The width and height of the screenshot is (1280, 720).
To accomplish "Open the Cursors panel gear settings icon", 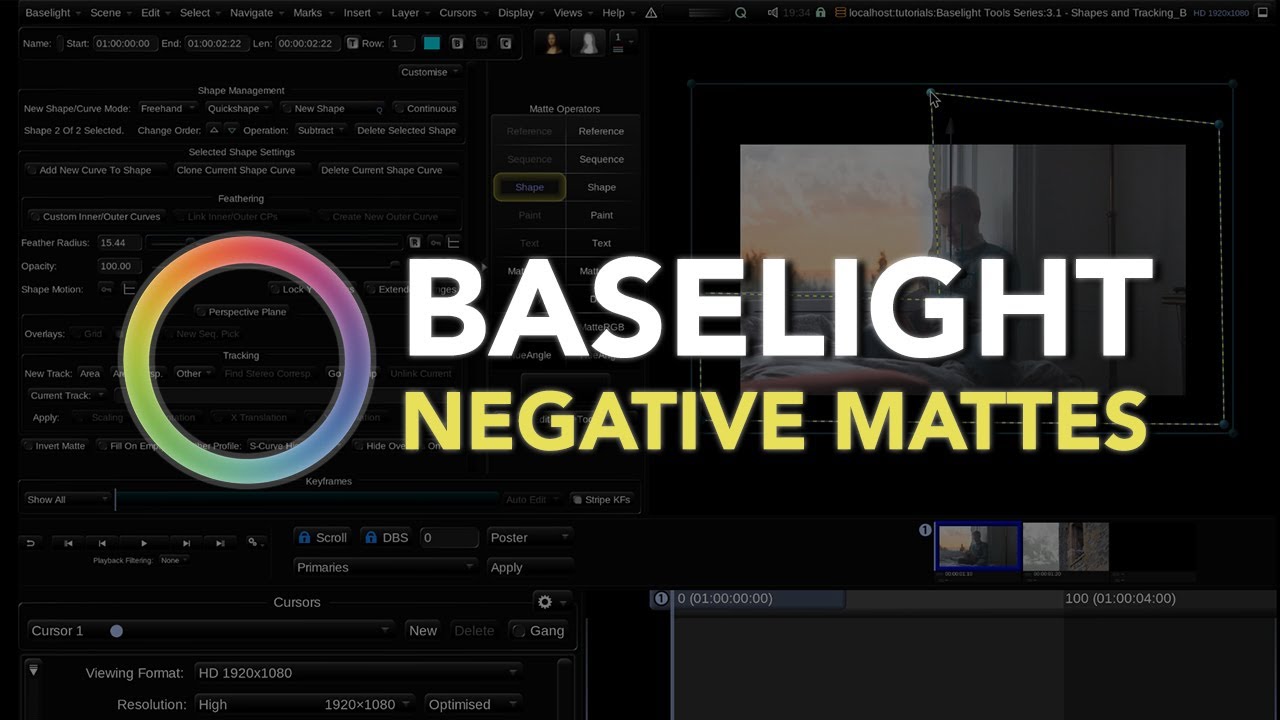I will 545,602.
